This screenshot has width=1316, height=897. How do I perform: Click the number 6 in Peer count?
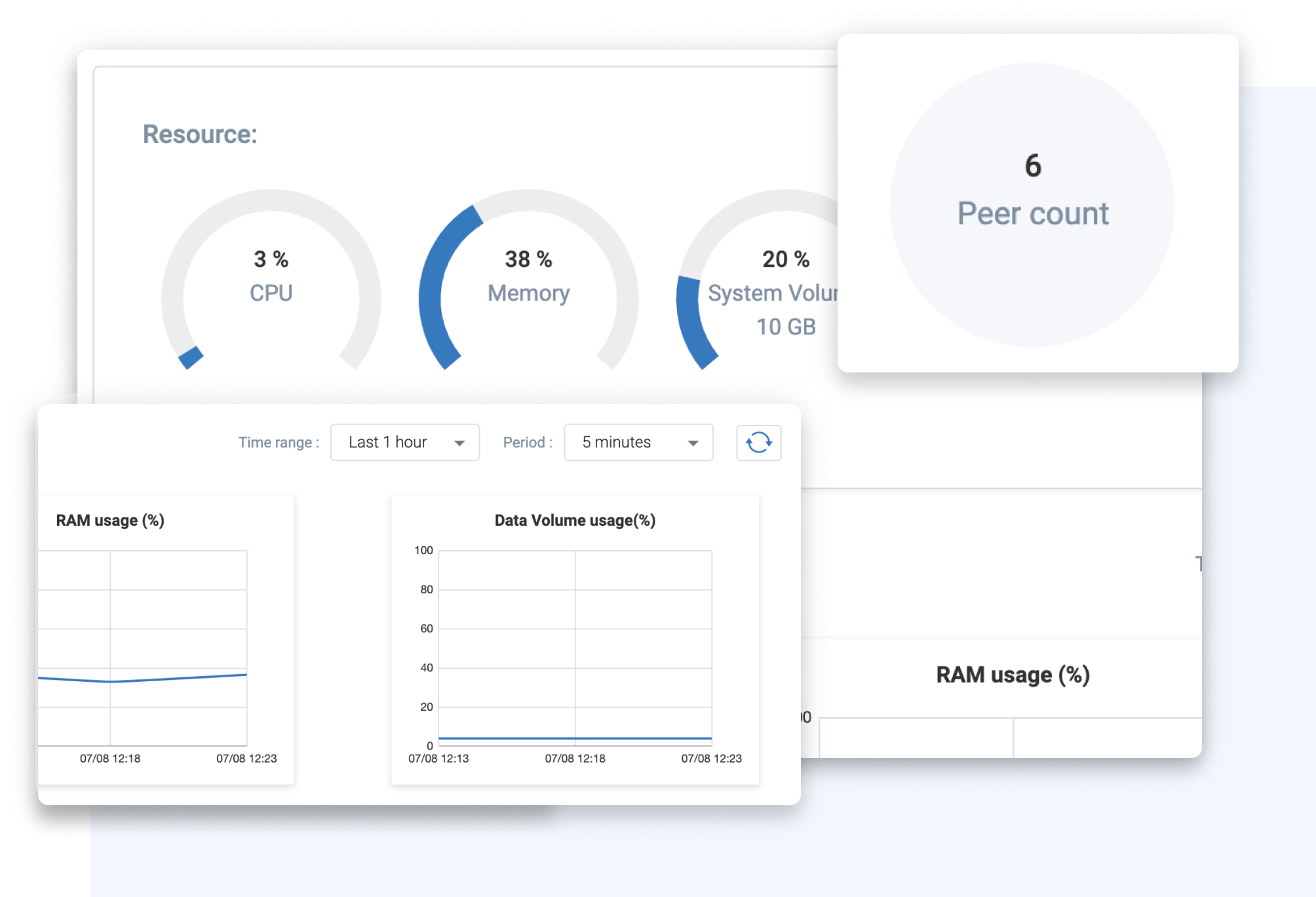1033,165
